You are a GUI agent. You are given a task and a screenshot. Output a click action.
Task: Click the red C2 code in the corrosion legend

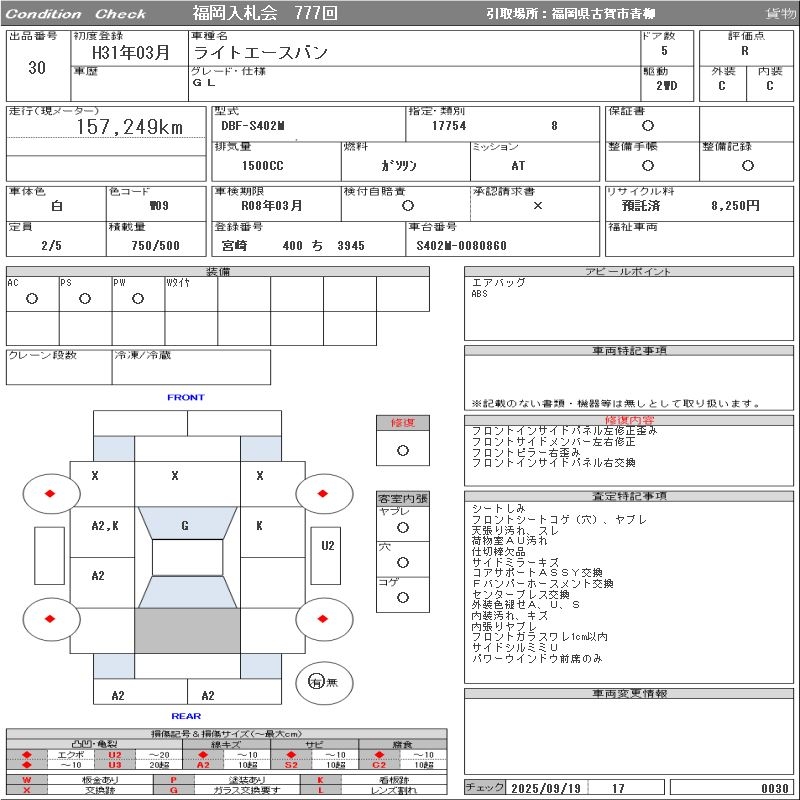coord(379,765)
